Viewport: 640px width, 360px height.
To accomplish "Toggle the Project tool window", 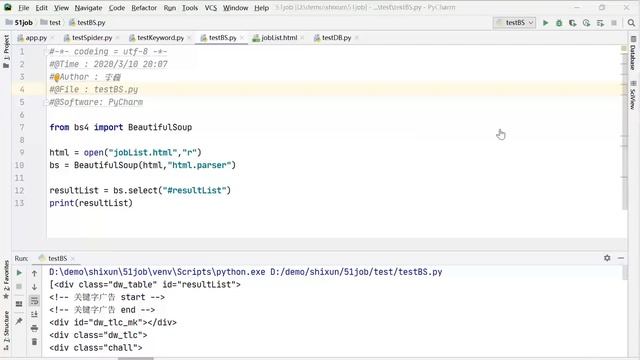I will (6, 51).
